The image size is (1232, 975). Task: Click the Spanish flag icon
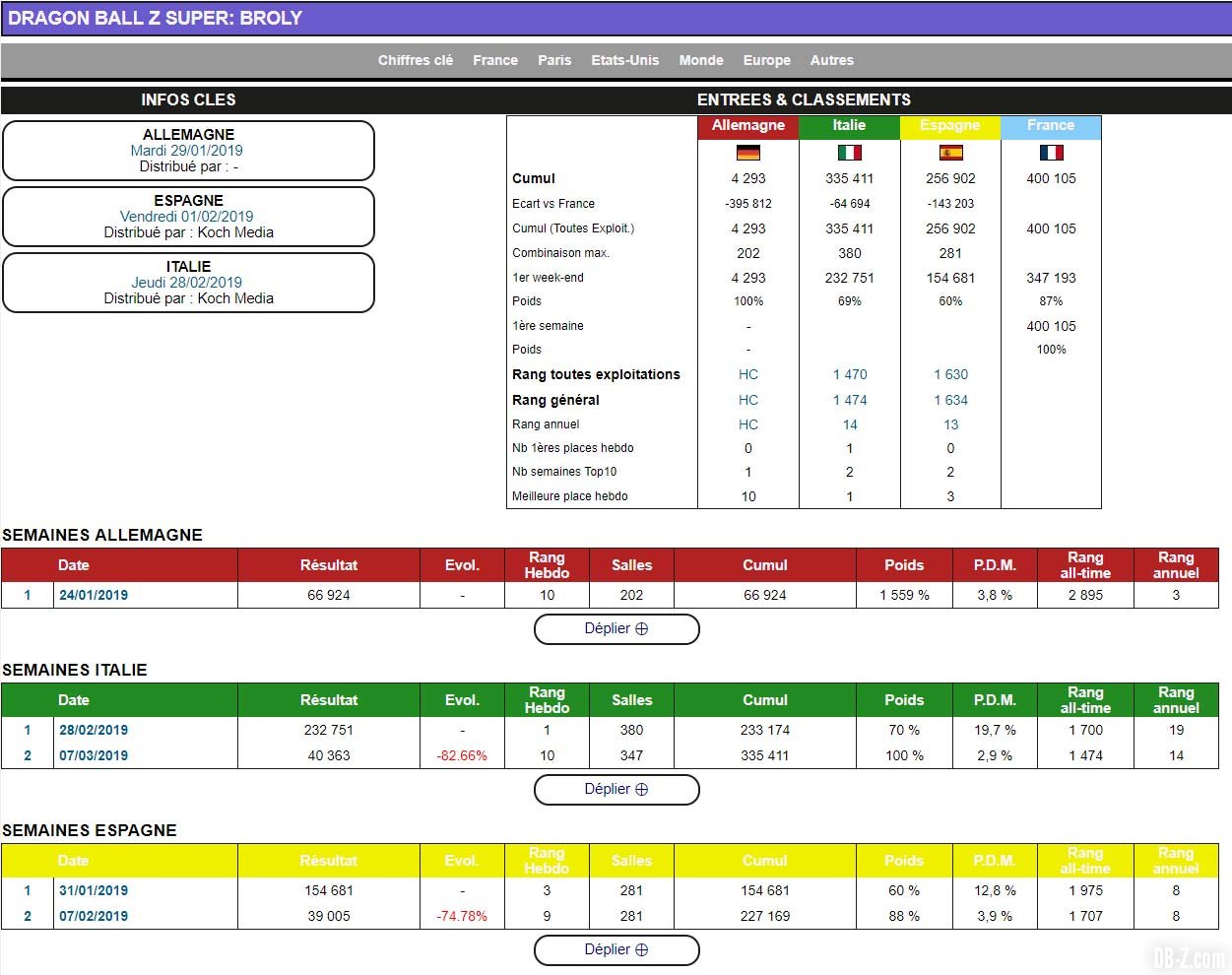(x=950, y=153)
